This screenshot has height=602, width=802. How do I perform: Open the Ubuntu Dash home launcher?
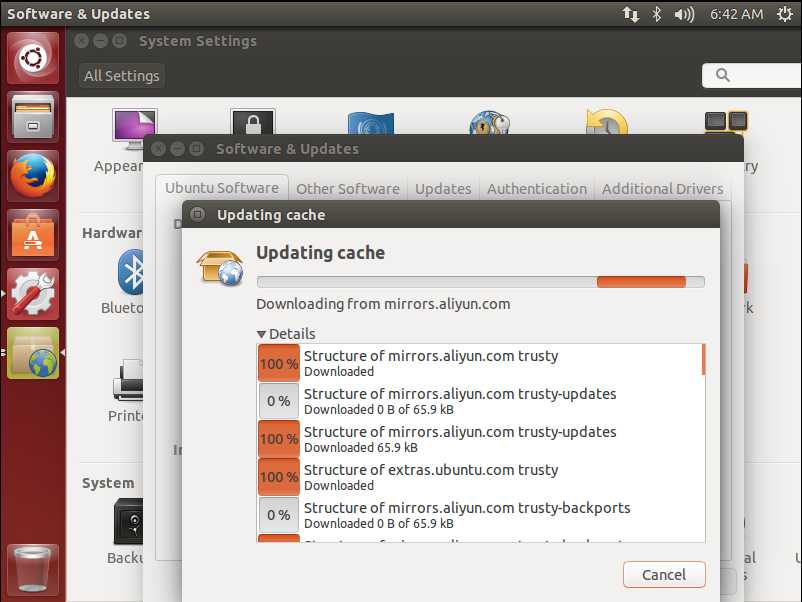33,58
